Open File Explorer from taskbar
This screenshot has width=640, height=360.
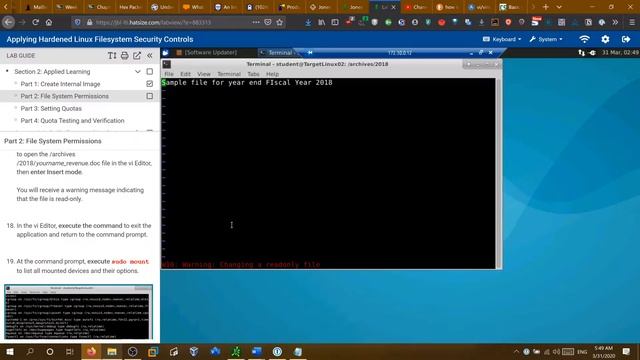(x=112, y=351)
